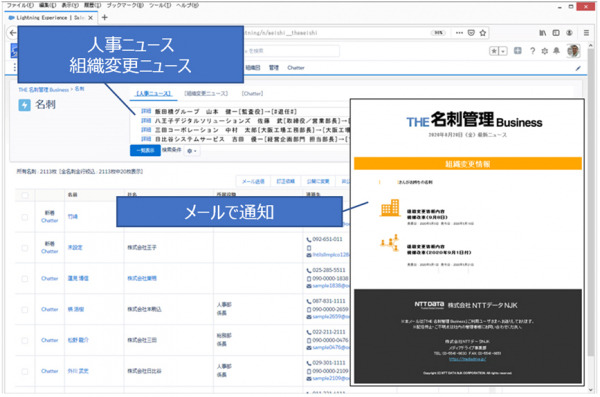Switch to the 組織変更ニュース tab
This screenshot has width=600, height=397.
click(x=206, y=93)
